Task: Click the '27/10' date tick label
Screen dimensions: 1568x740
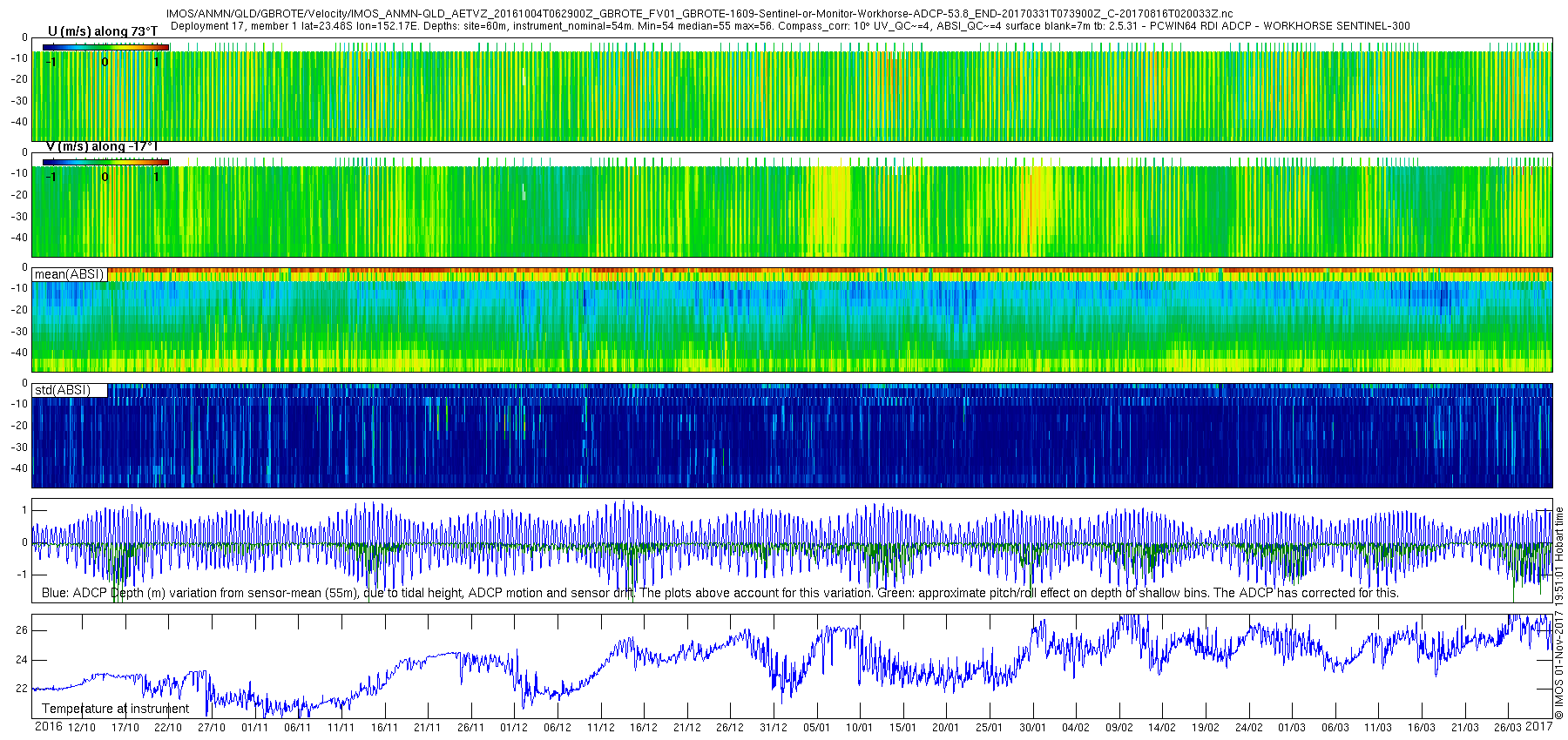Action: coord(212,728)
